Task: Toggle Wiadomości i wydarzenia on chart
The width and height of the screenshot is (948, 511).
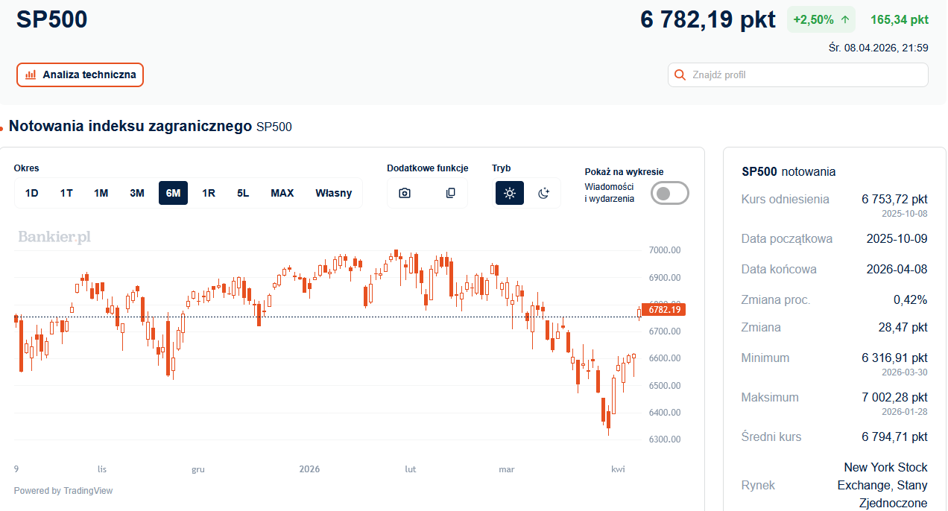Action: (669, 194)
